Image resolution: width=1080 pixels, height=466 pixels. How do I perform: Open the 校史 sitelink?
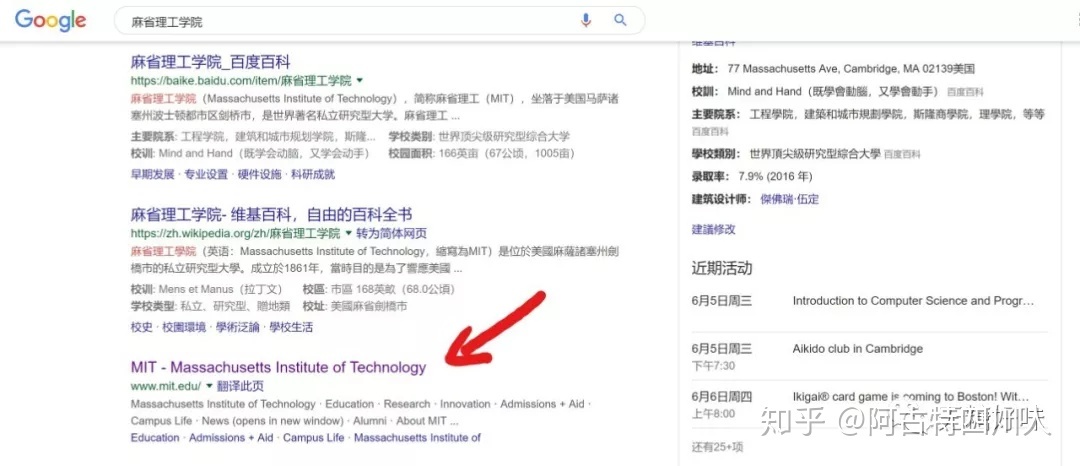coord(141,328)
